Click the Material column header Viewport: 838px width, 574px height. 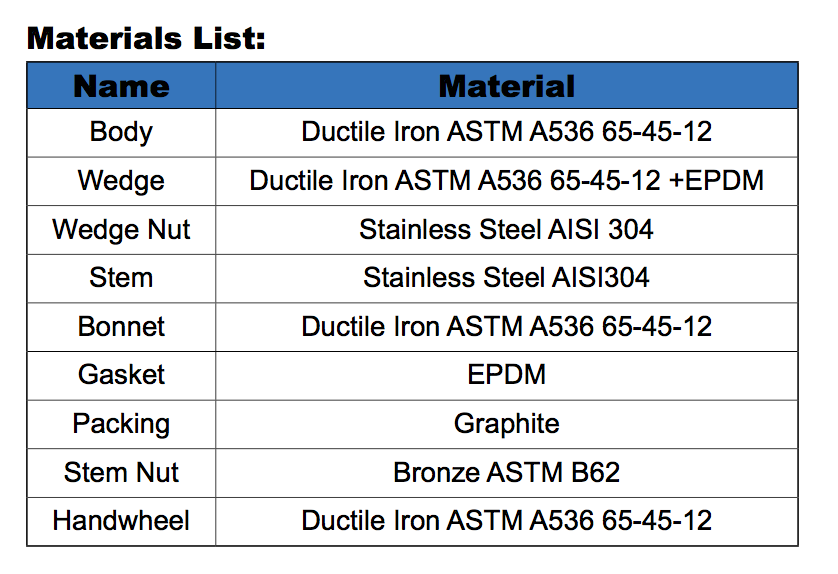(x=506, y=86)
